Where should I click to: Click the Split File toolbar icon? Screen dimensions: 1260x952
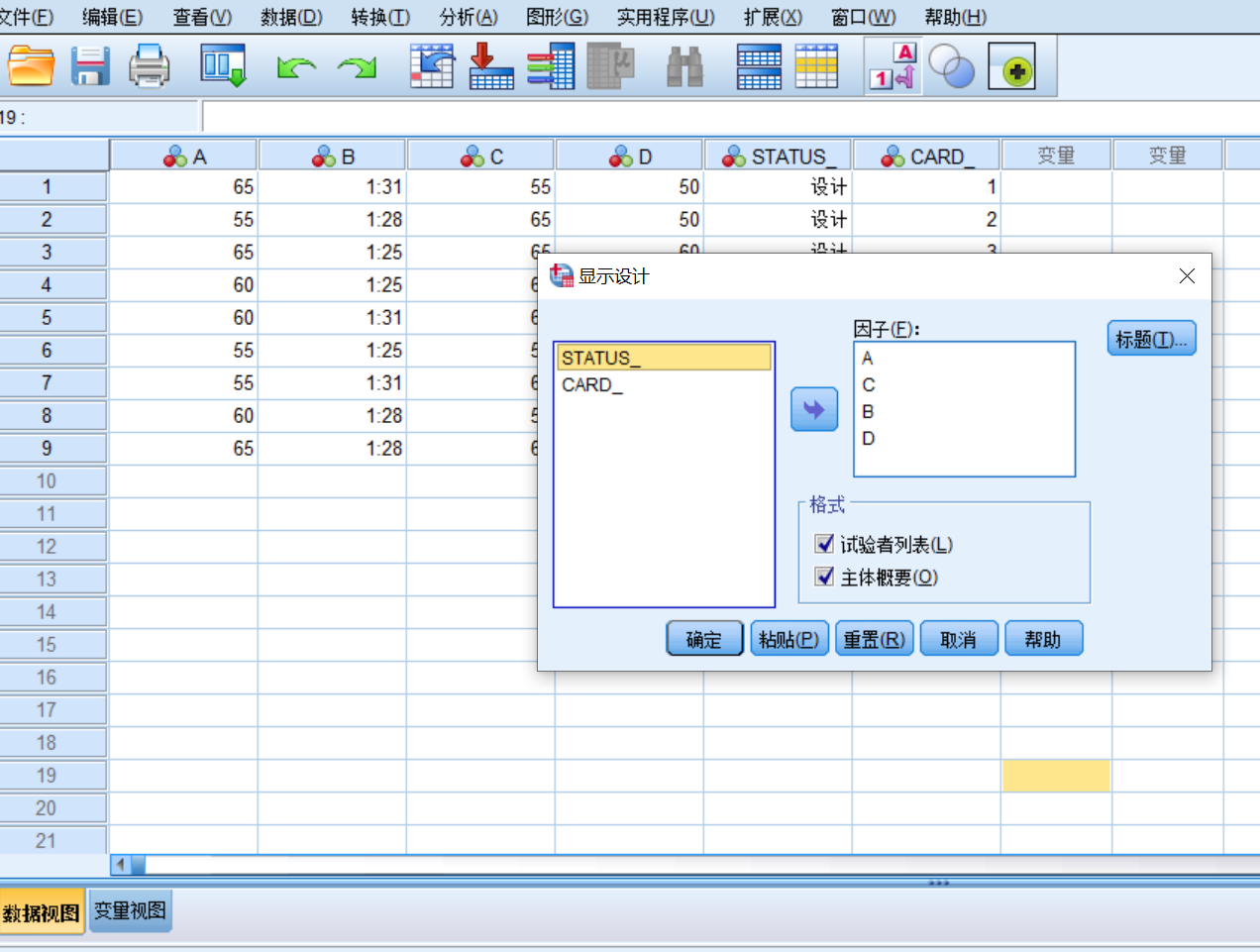coord(759,66)
